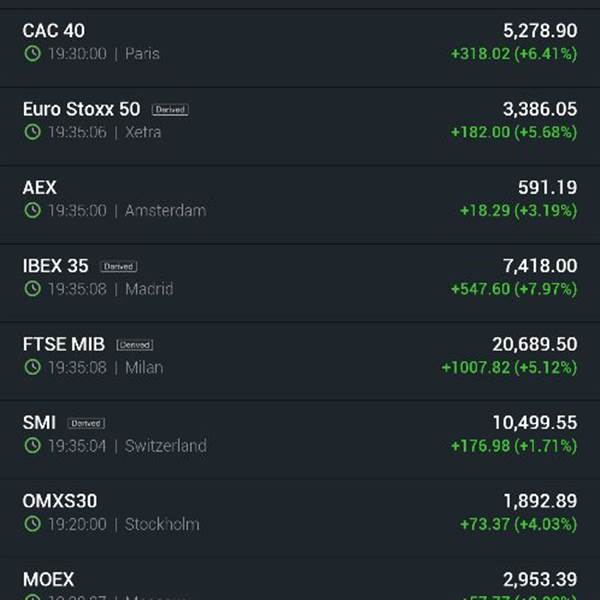Tap the clock icon next to Stockholm
Viewport: 600px width, 600px height.
point(33,524)
